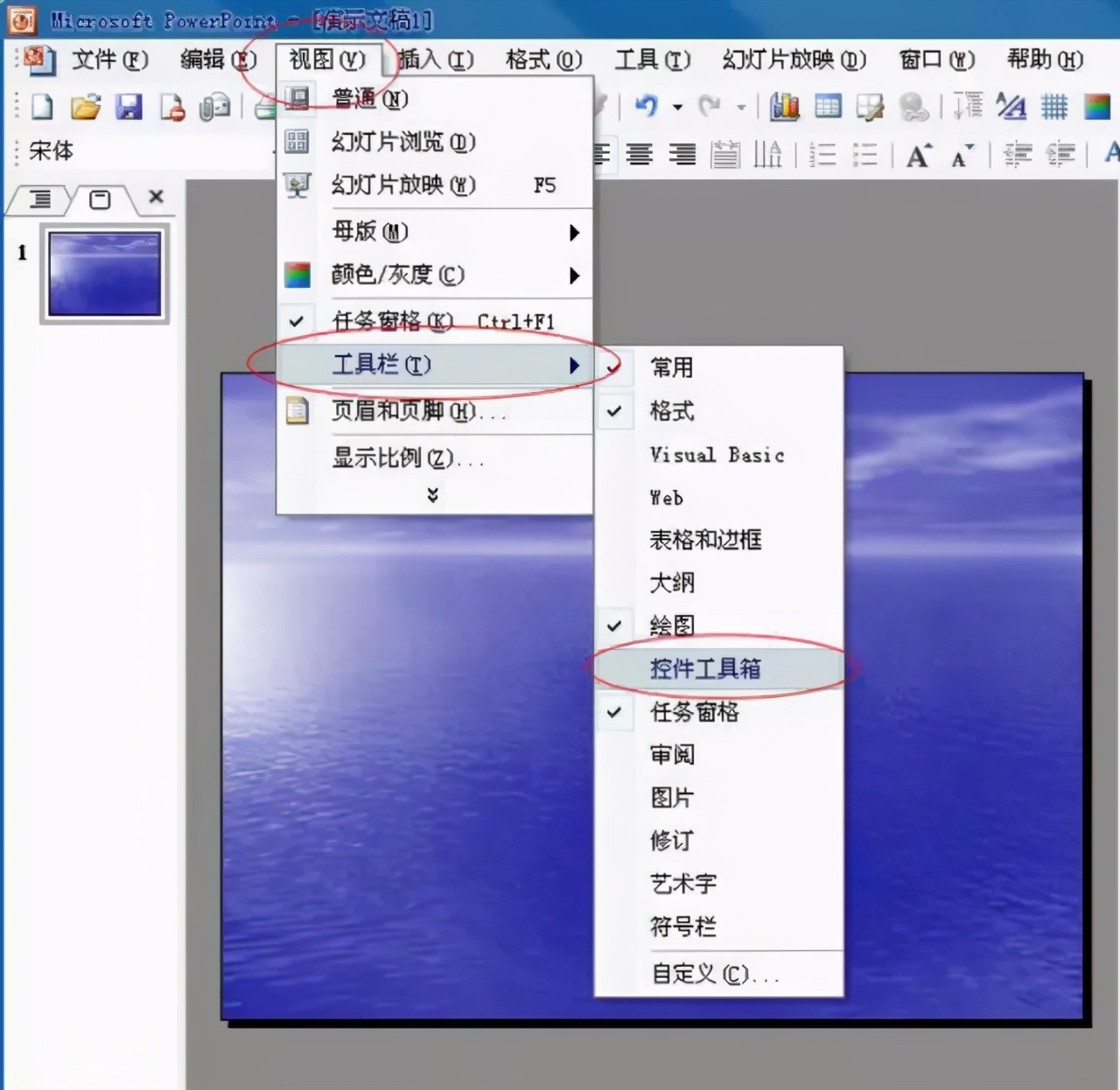1120x1090 pixels.
Task: Open the 编辑 menu
Action: [218, 59]
